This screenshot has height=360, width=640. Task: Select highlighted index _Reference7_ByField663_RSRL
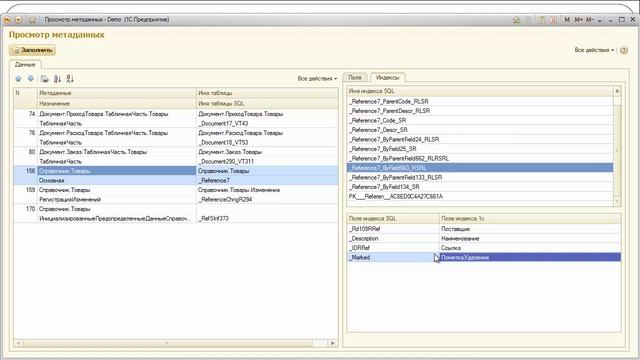(480, 168)
